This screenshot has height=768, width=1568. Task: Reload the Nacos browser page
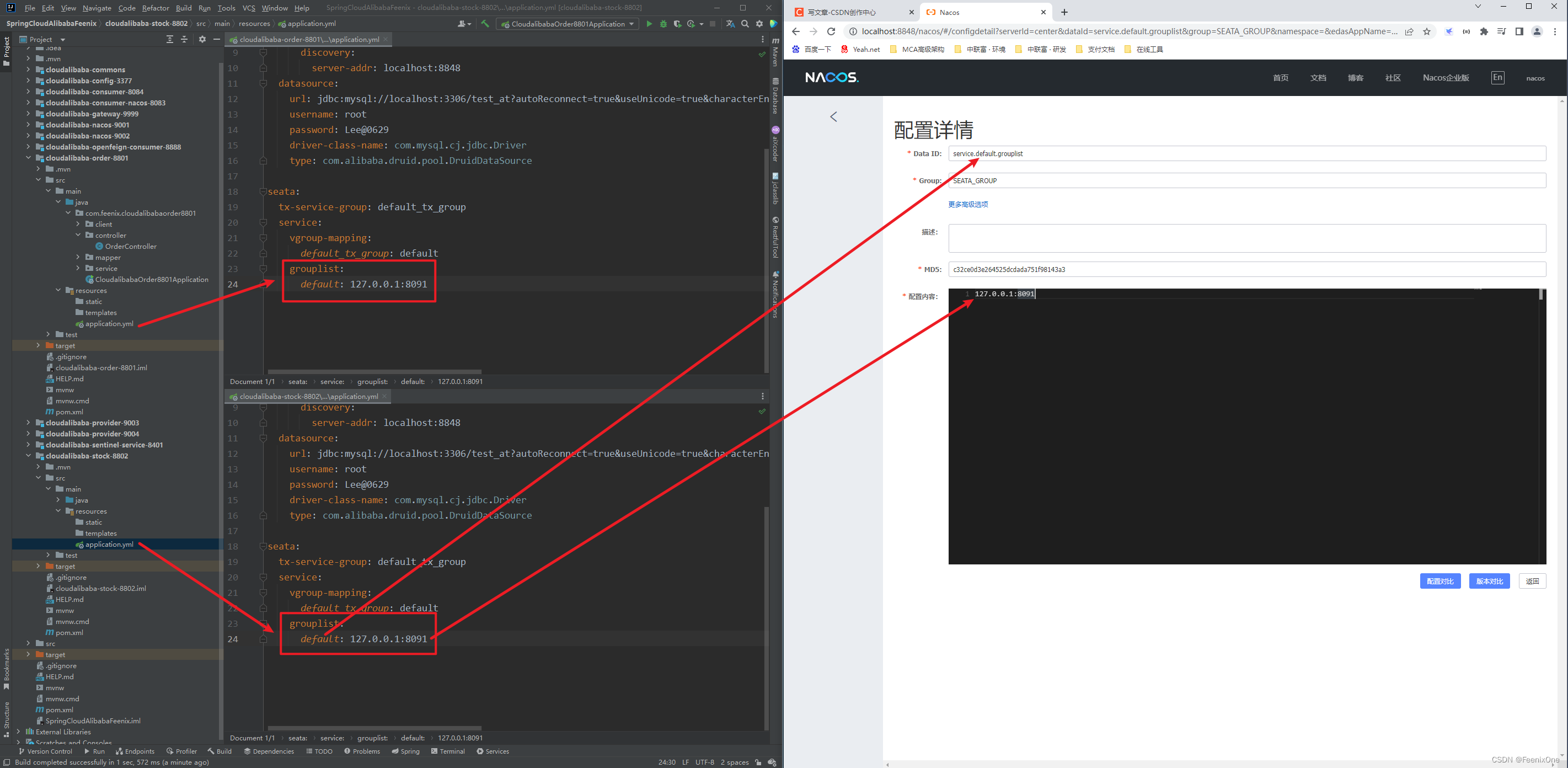[831, 31]
